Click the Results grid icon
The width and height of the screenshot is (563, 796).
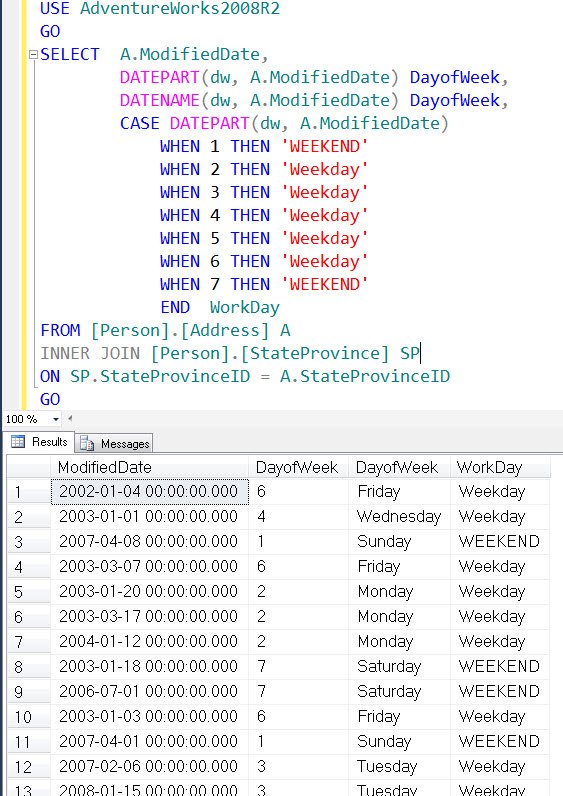[18, 442]
